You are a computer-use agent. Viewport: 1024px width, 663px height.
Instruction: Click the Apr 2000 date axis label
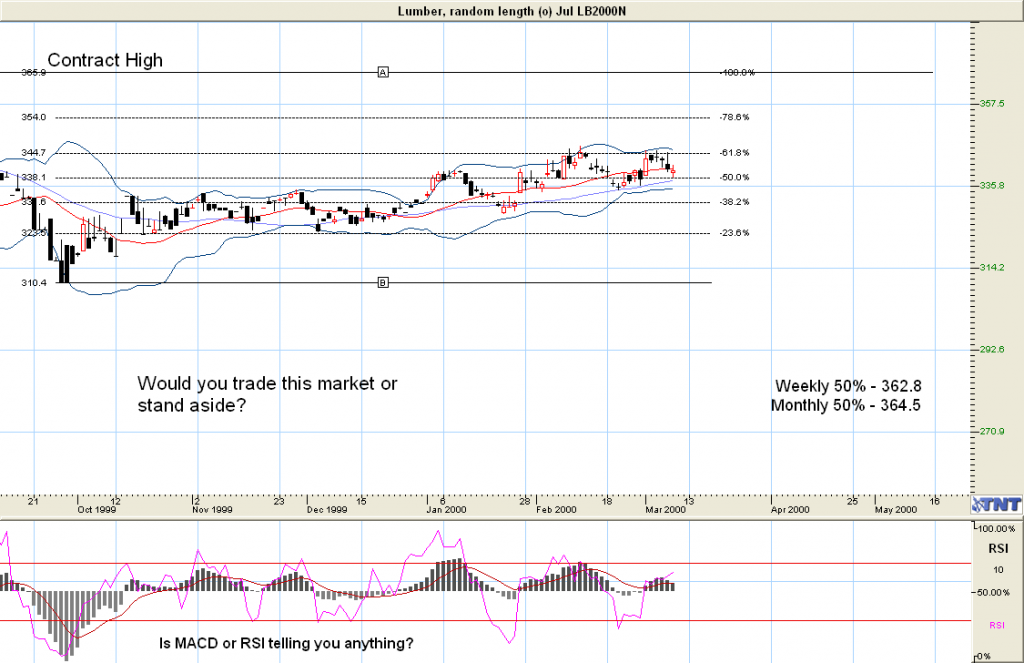[790, 510]
